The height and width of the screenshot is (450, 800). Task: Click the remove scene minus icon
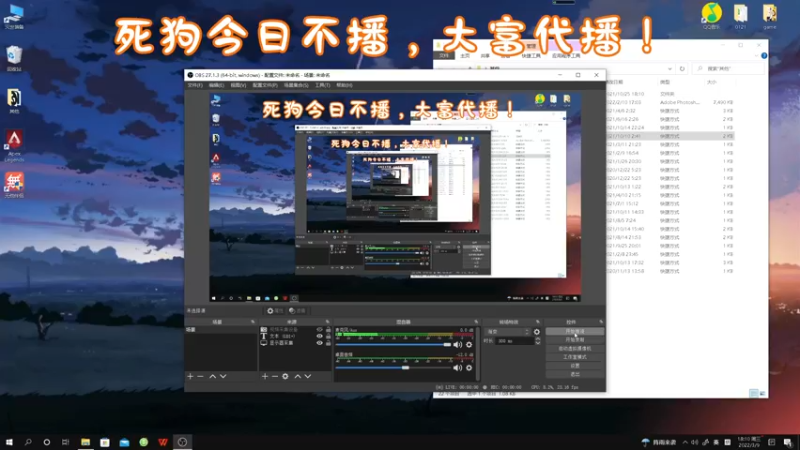click(201, 377)
